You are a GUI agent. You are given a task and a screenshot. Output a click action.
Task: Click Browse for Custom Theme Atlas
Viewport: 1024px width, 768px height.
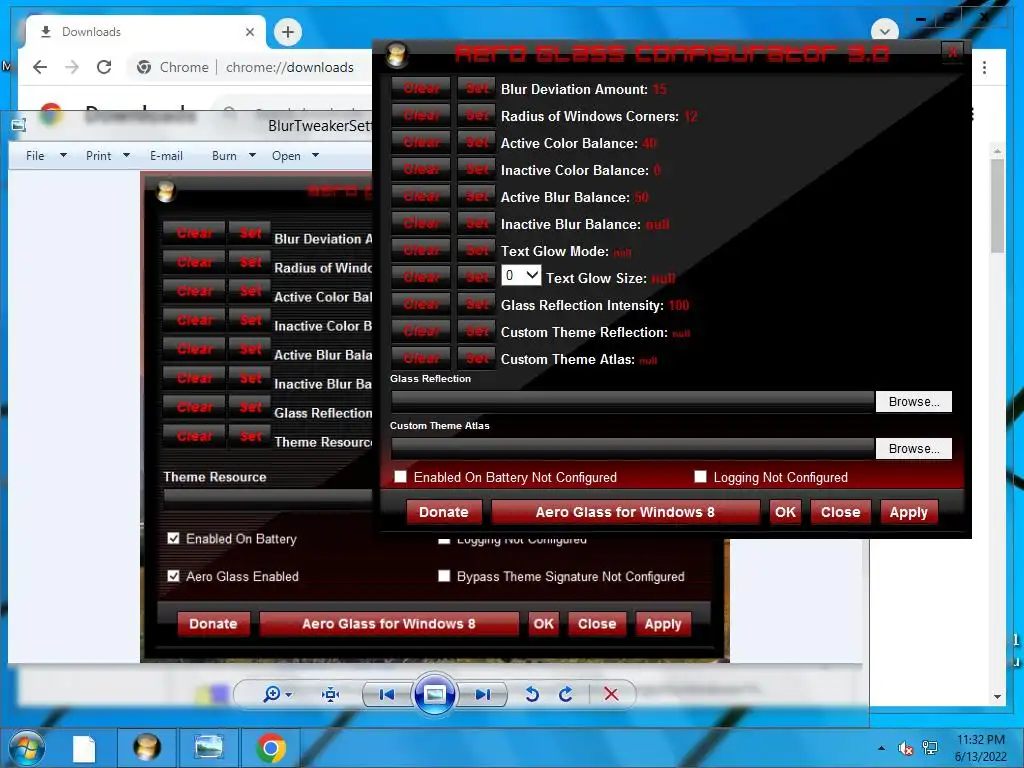point(914,449)
